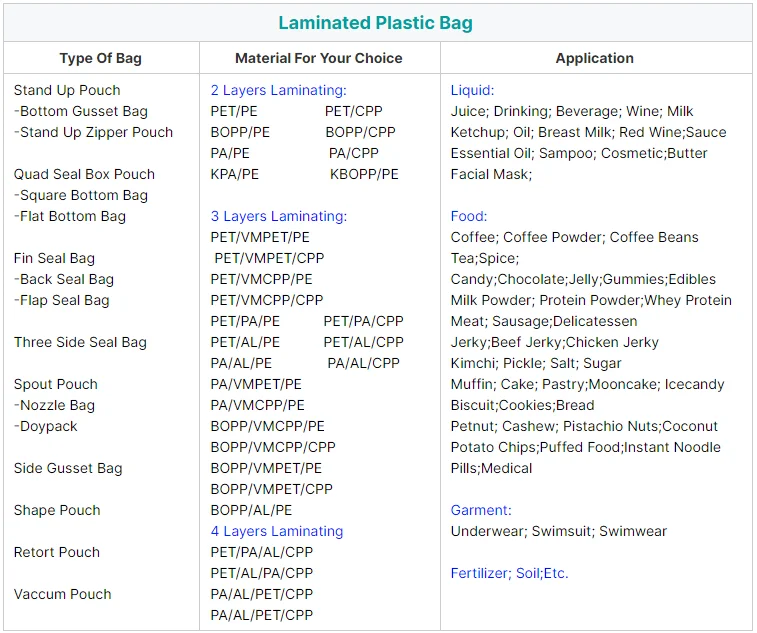The height and width of the screenshot is (633, 757).
Task: Click the BOPP/AL/PE material text
Action: point(251,510)
